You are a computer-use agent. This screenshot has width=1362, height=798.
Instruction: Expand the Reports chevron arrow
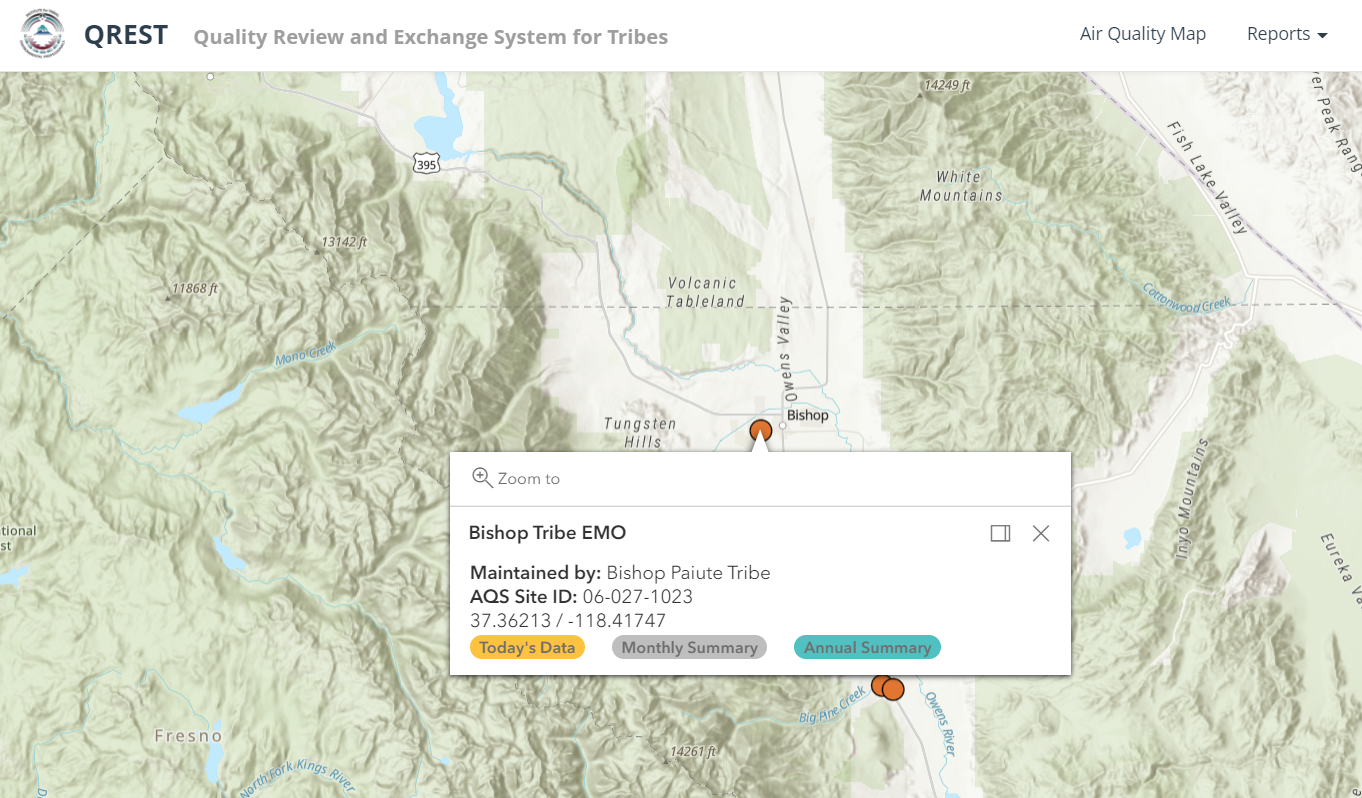click(x=1324, y=35)
